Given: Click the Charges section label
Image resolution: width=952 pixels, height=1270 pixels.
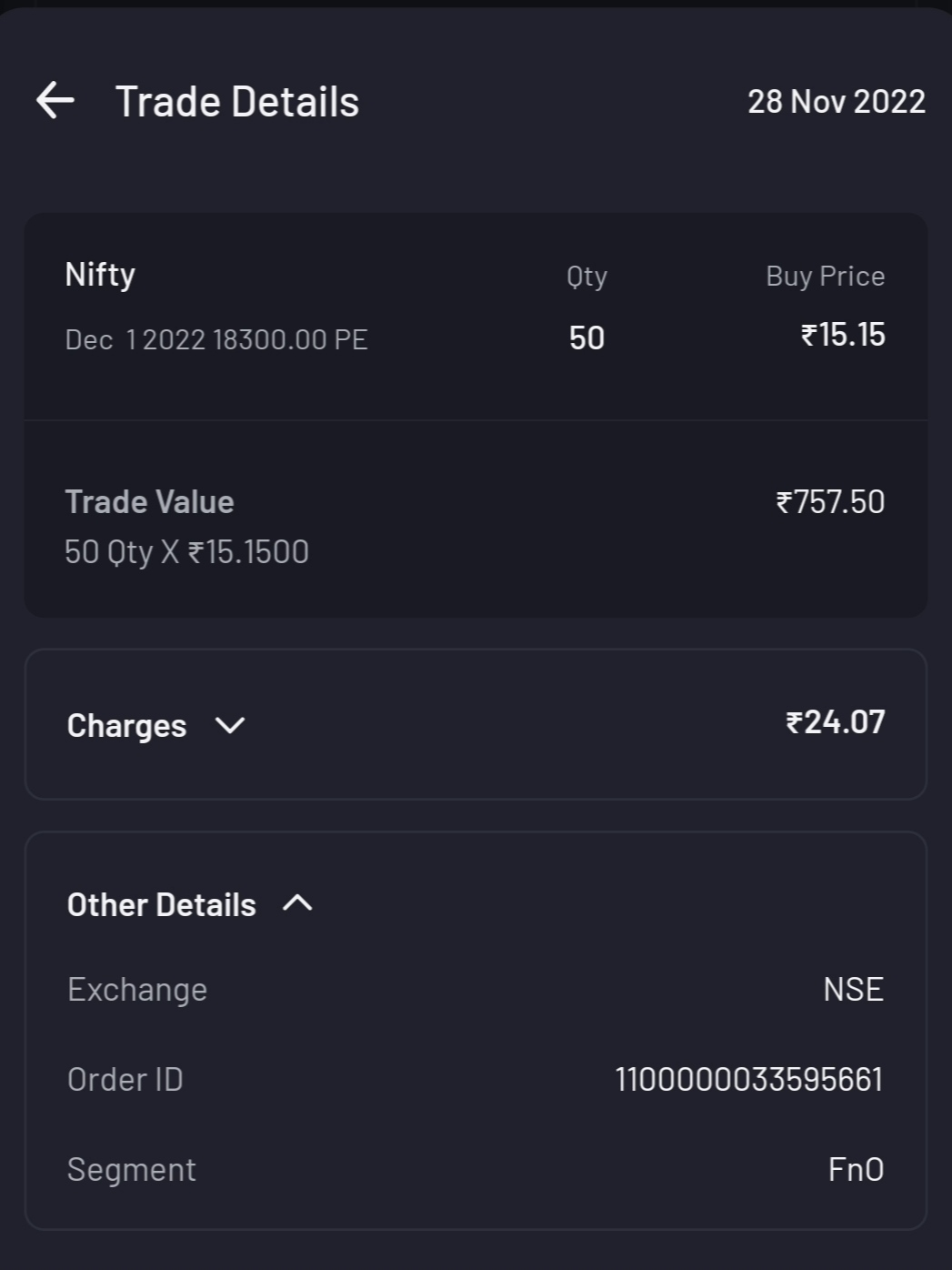Looking at the screenshot, I should [126, 725].
